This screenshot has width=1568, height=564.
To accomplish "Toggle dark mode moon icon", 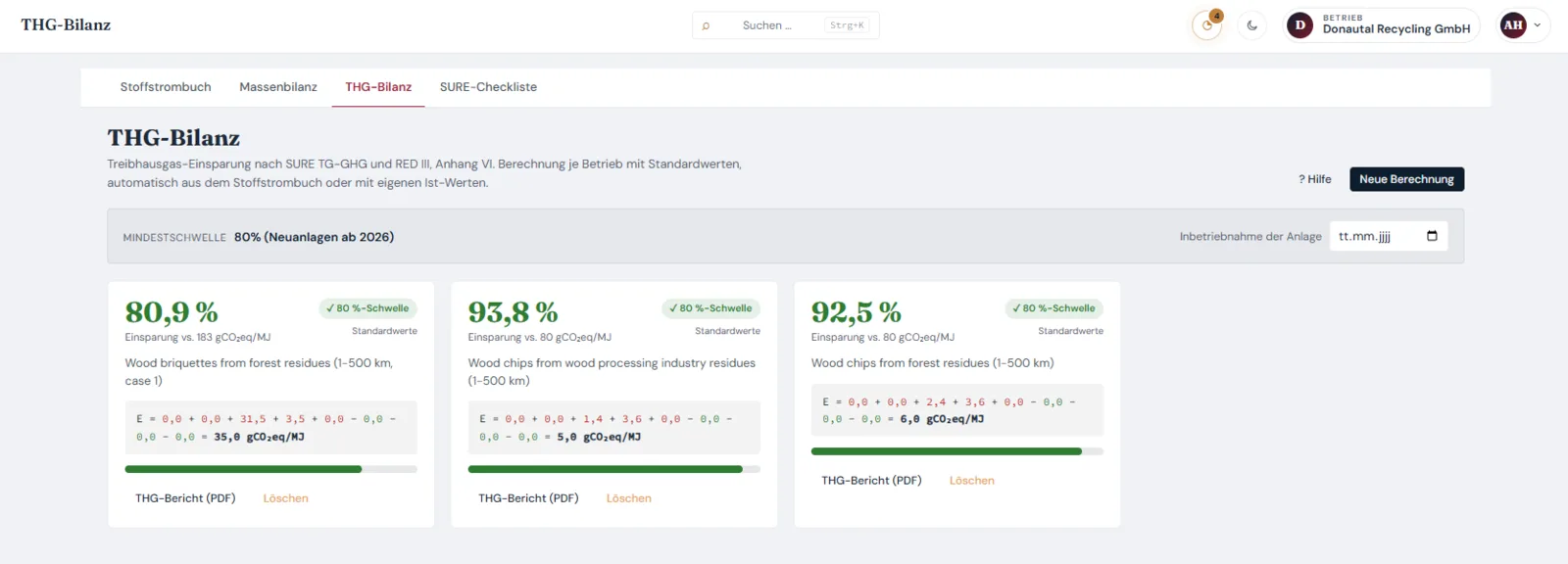I will pos(1252,25).
